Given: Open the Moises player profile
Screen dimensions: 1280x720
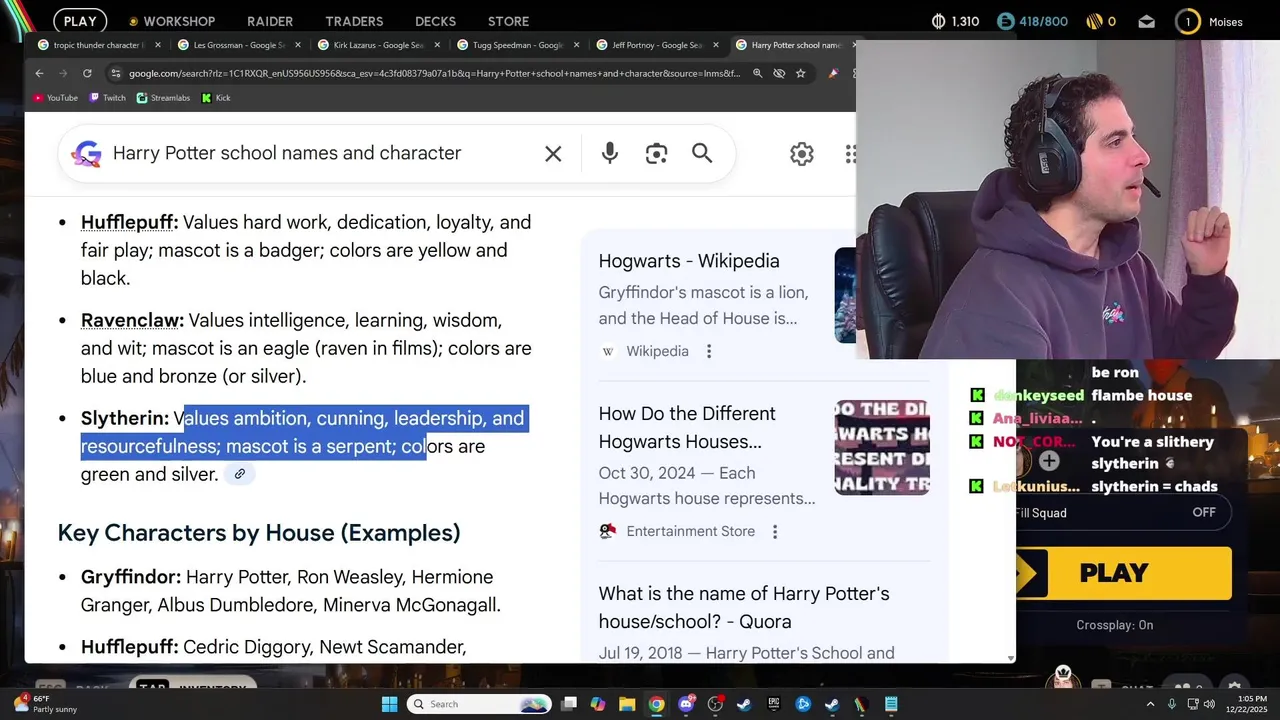Looking at the screenshot, I should click(x=1209, y=21).
